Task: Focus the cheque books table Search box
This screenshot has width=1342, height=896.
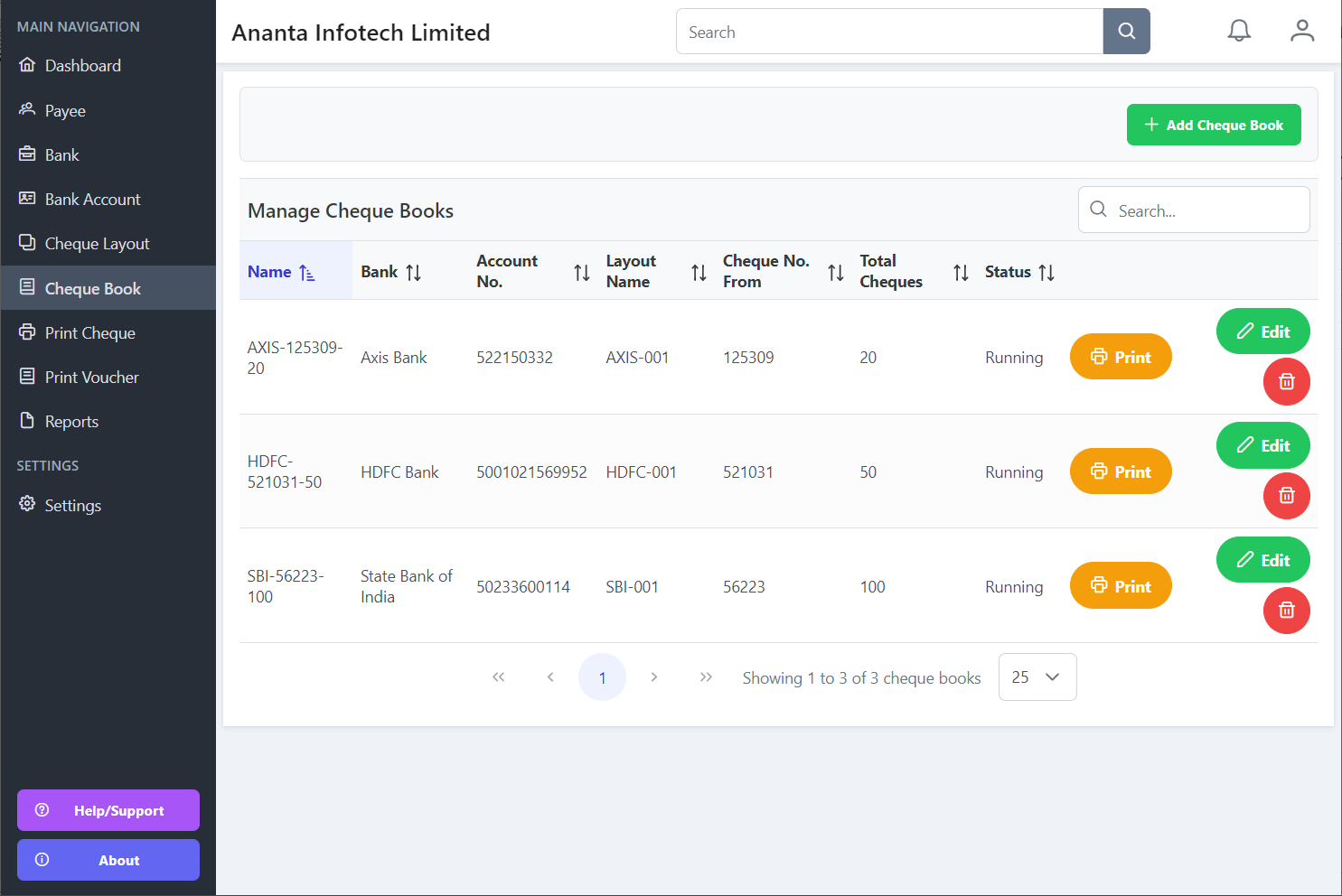Action: pos(1194,210)
